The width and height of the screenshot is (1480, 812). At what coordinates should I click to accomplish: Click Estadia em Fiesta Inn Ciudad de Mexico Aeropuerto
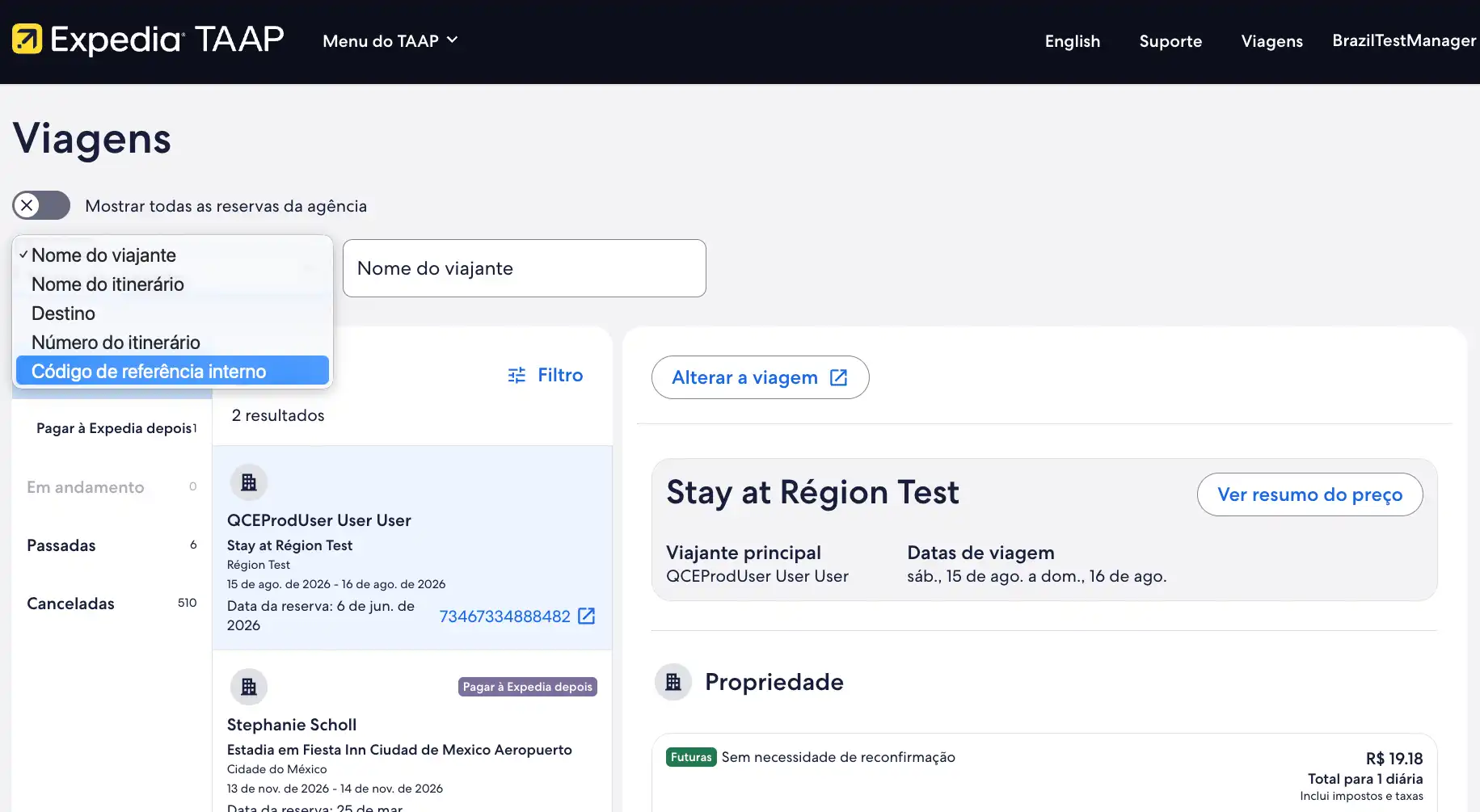[x=399, y=750]
